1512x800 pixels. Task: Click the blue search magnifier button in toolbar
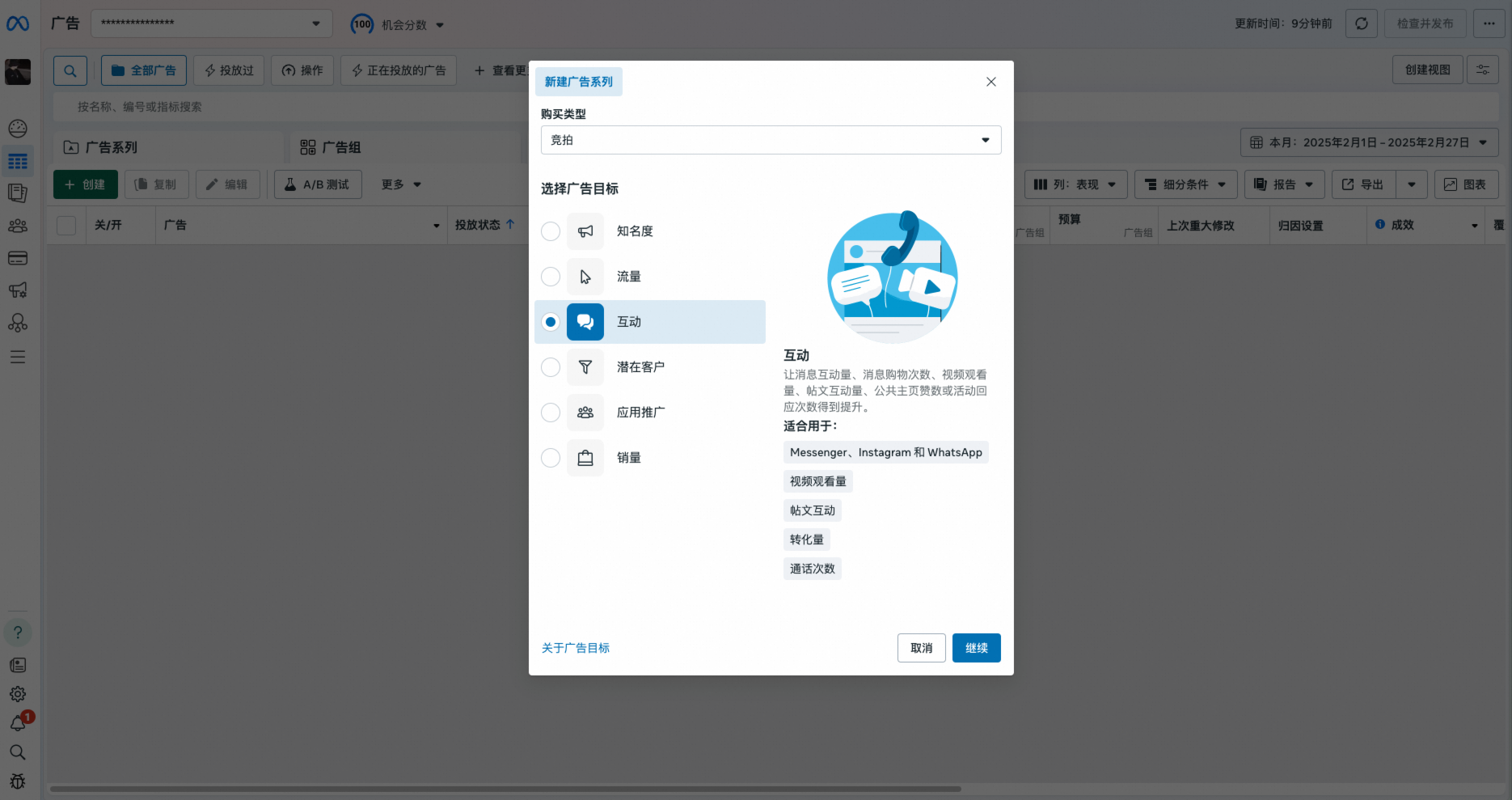click(70, 70)
